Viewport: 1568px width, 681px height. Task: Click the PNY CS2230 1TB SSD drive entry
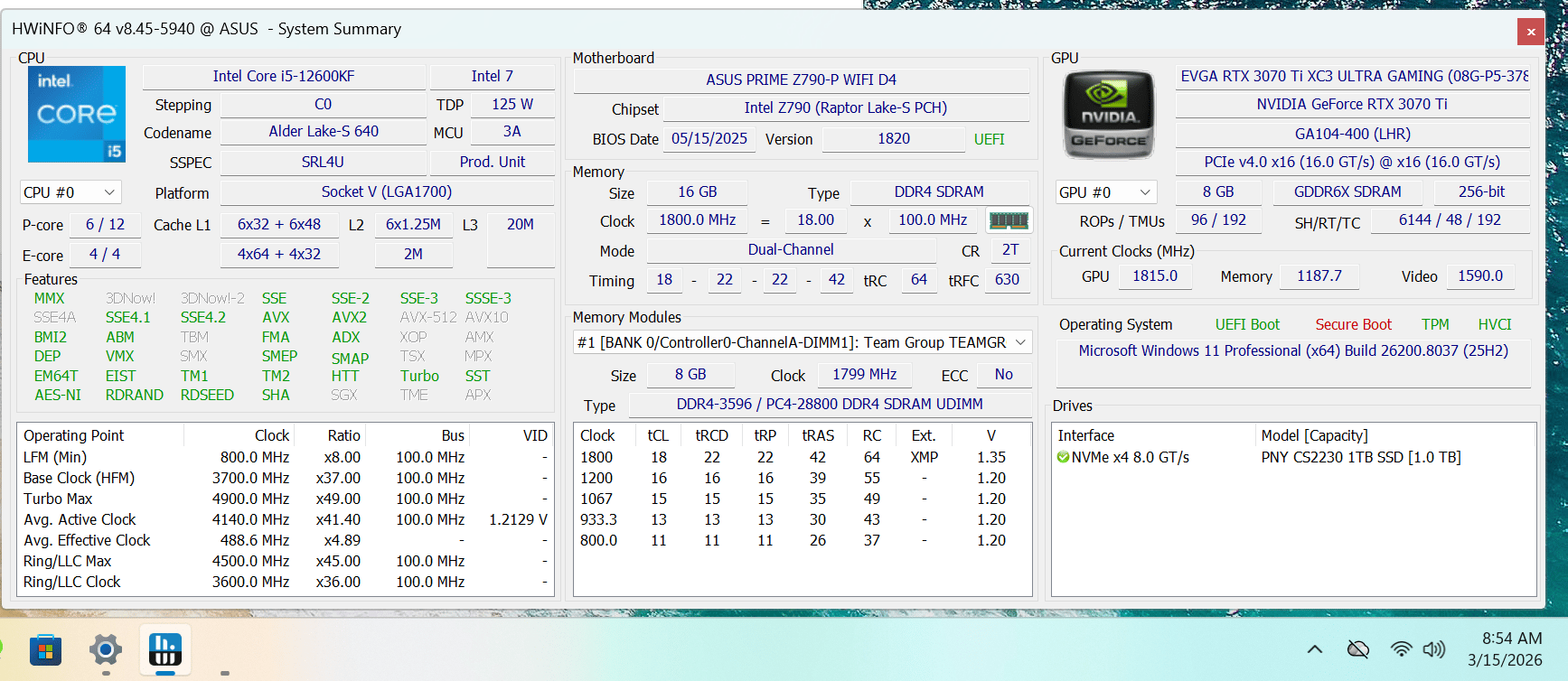click(x=1361, y=457)
